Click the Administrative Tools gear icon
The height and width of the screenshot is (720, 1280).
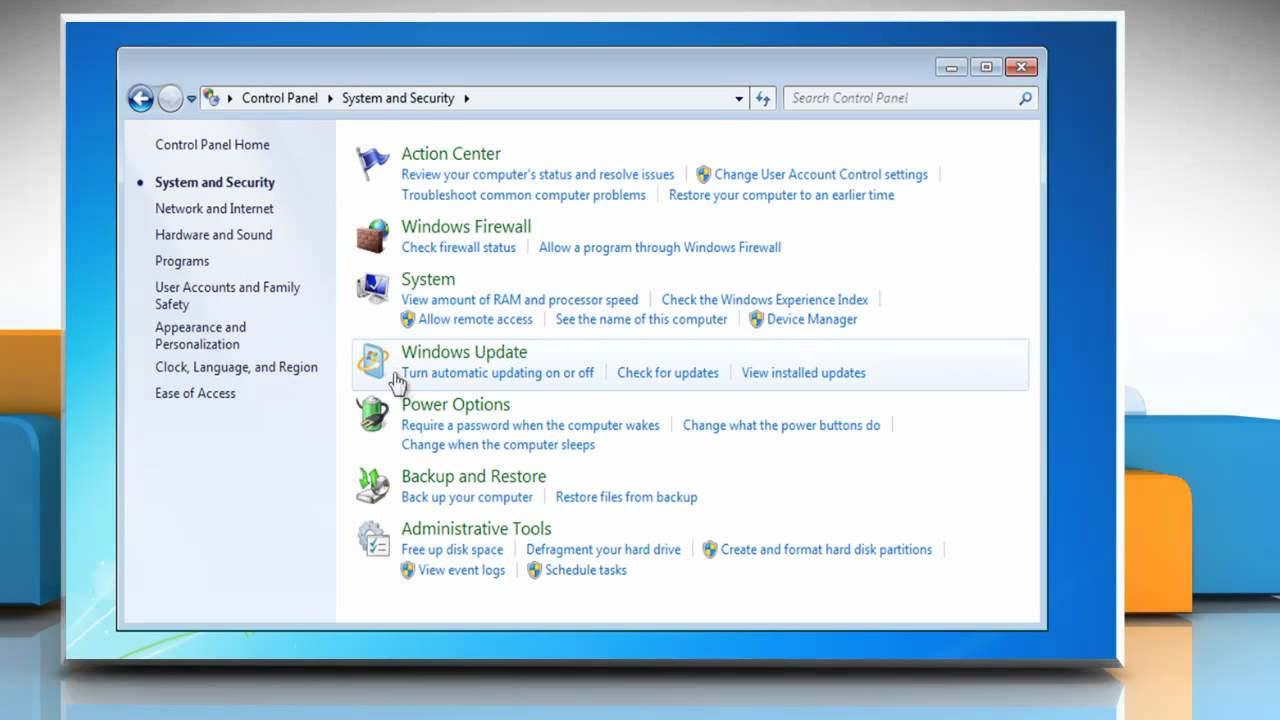373,538
